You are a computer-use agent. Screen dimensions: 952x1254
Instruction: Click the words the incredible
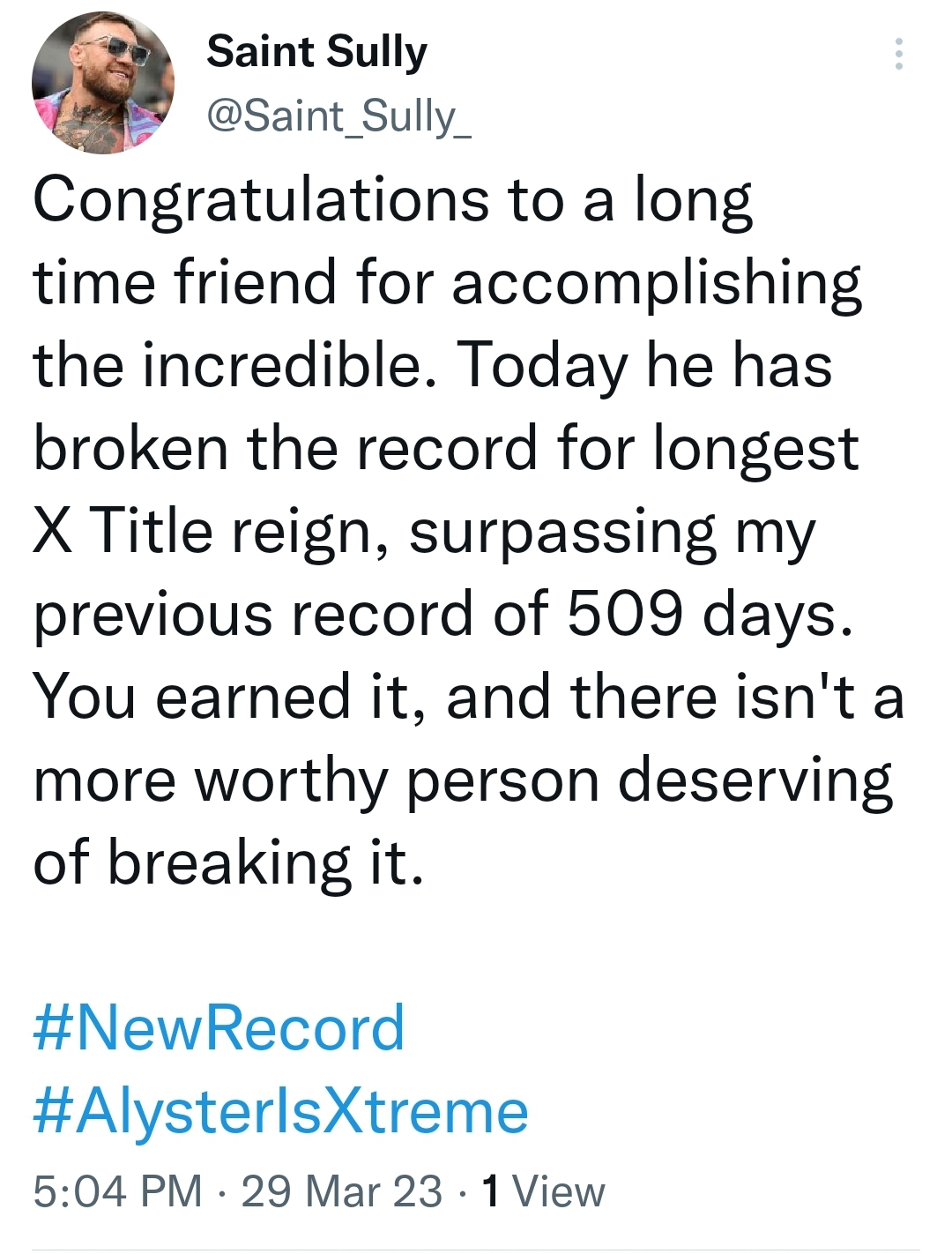pyautogui.click(x=227, y=365)
